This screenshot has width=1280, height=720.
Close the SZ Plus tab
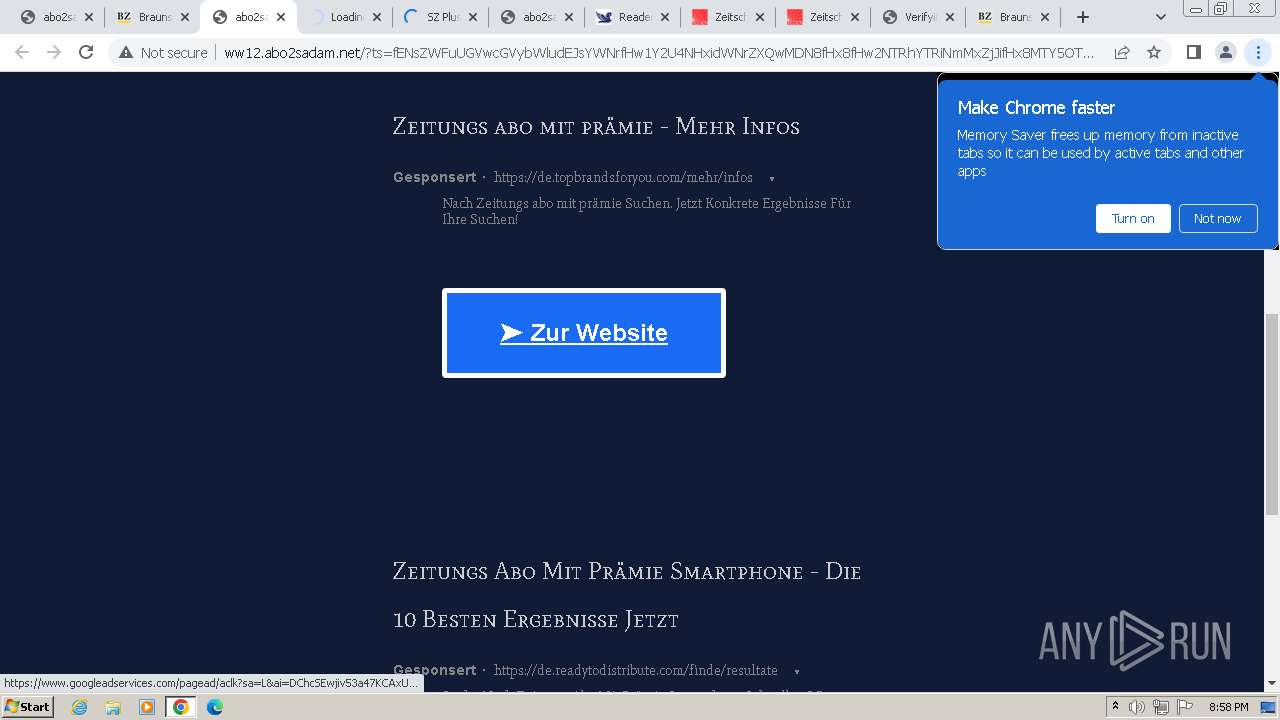point(472,17)
